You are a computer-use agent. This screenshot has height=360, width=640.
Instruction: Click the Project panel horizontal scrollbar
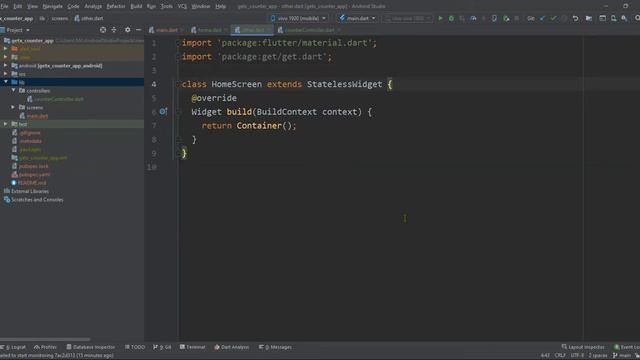click(45, 339)
